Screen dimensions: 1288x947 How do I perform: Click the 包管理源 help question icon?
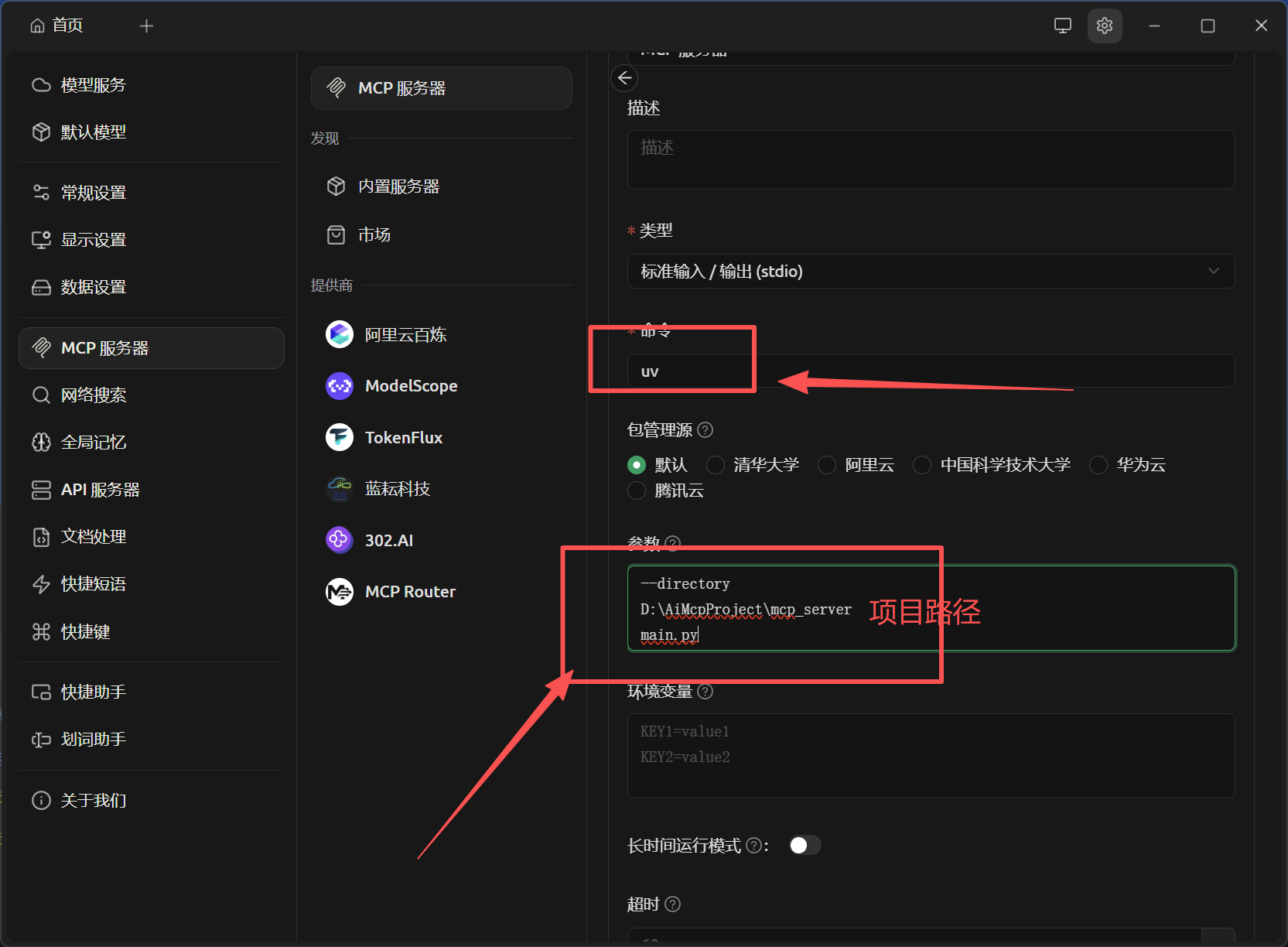click(x=705, y=429)
